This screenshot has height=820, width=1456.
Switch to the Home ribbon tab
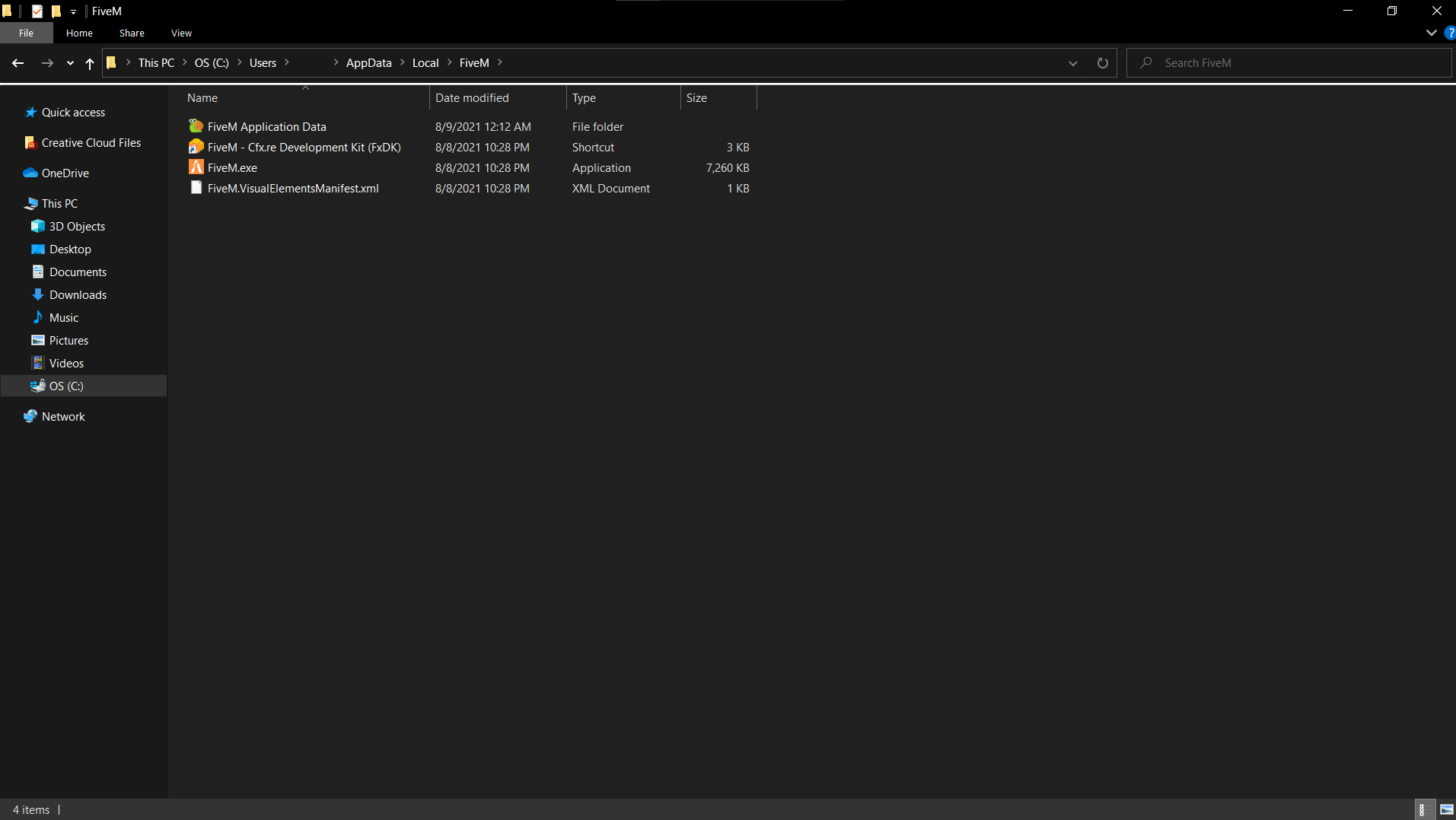click(79, 33)
